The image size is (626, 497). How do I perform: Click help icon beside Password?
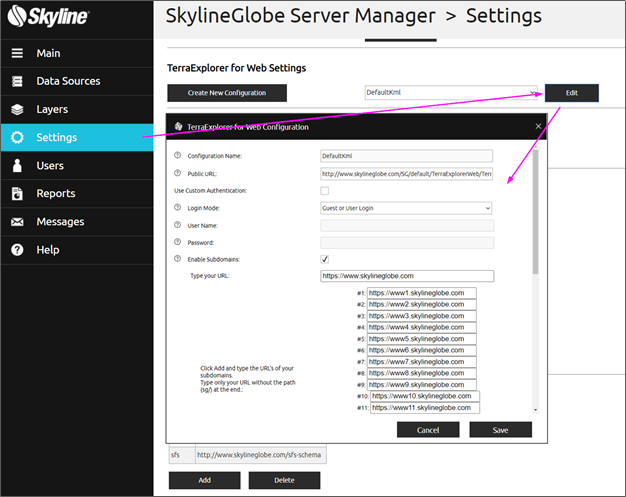click(178, 242)
